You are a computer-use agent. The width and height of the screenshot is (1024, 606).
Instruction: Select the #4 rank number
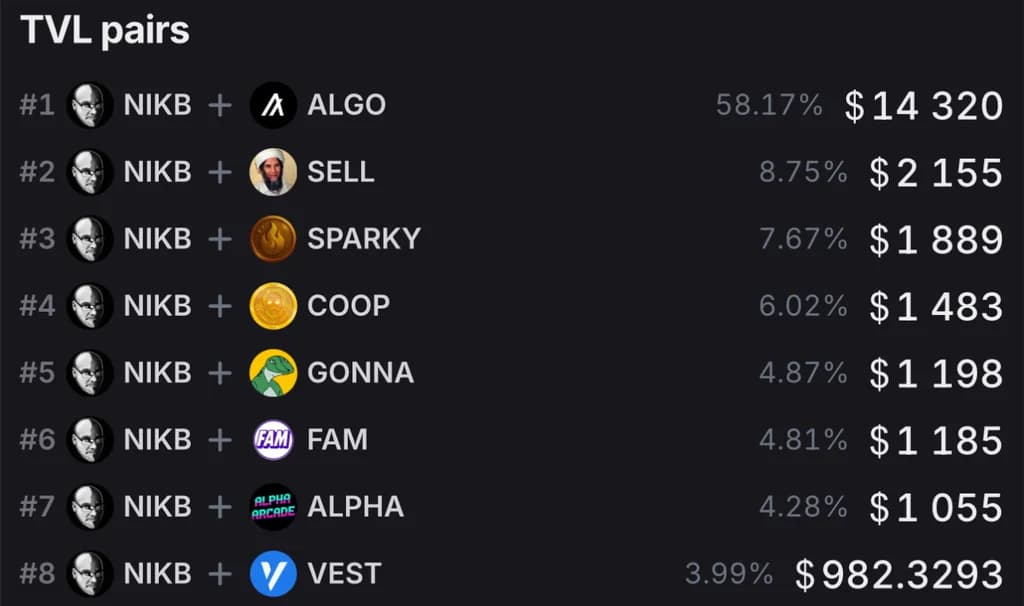point(37,306)
